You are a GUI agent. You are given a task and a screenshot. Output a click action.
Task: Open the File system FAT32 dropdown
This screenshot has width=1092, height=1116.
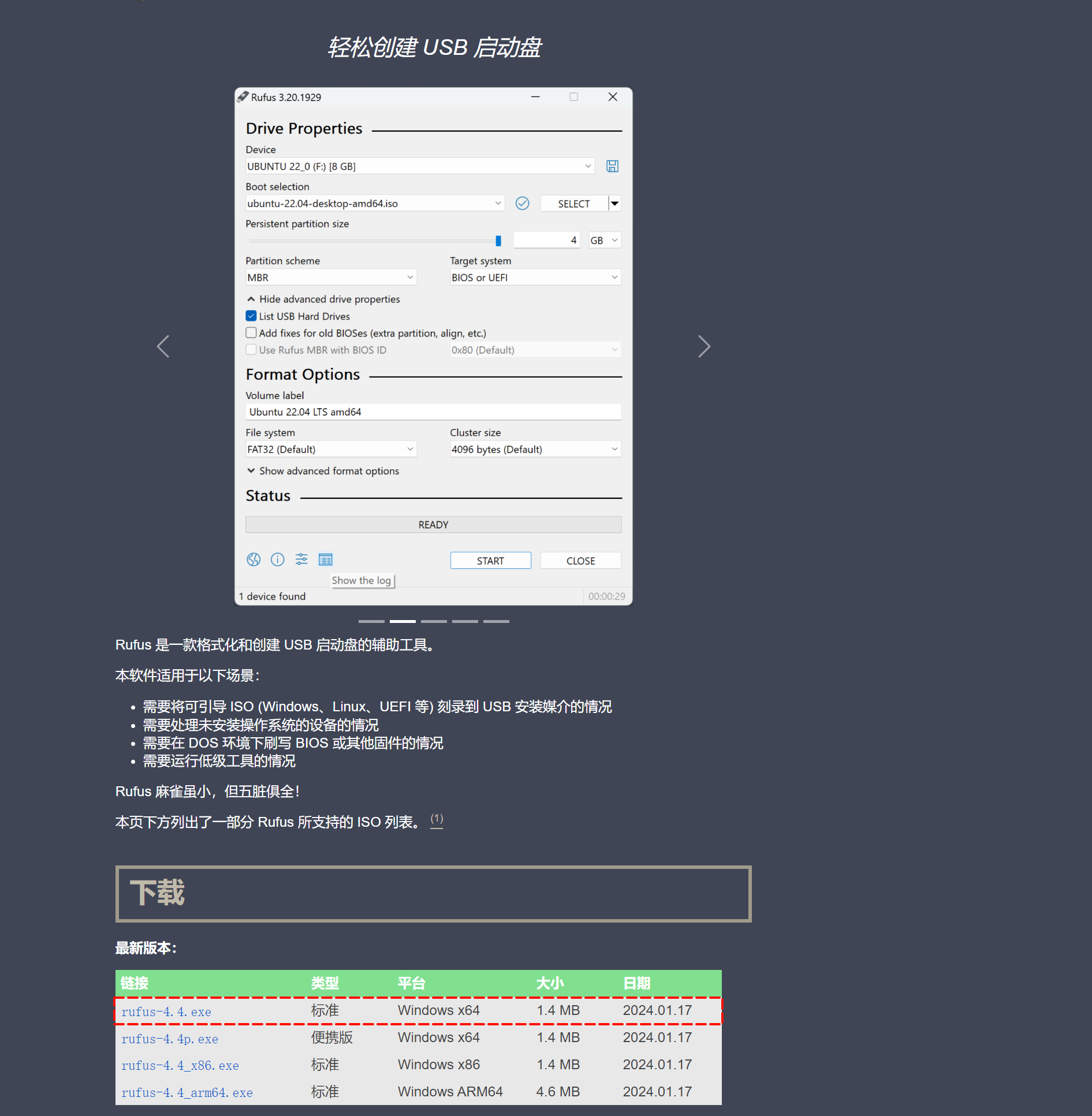point(331,449)
